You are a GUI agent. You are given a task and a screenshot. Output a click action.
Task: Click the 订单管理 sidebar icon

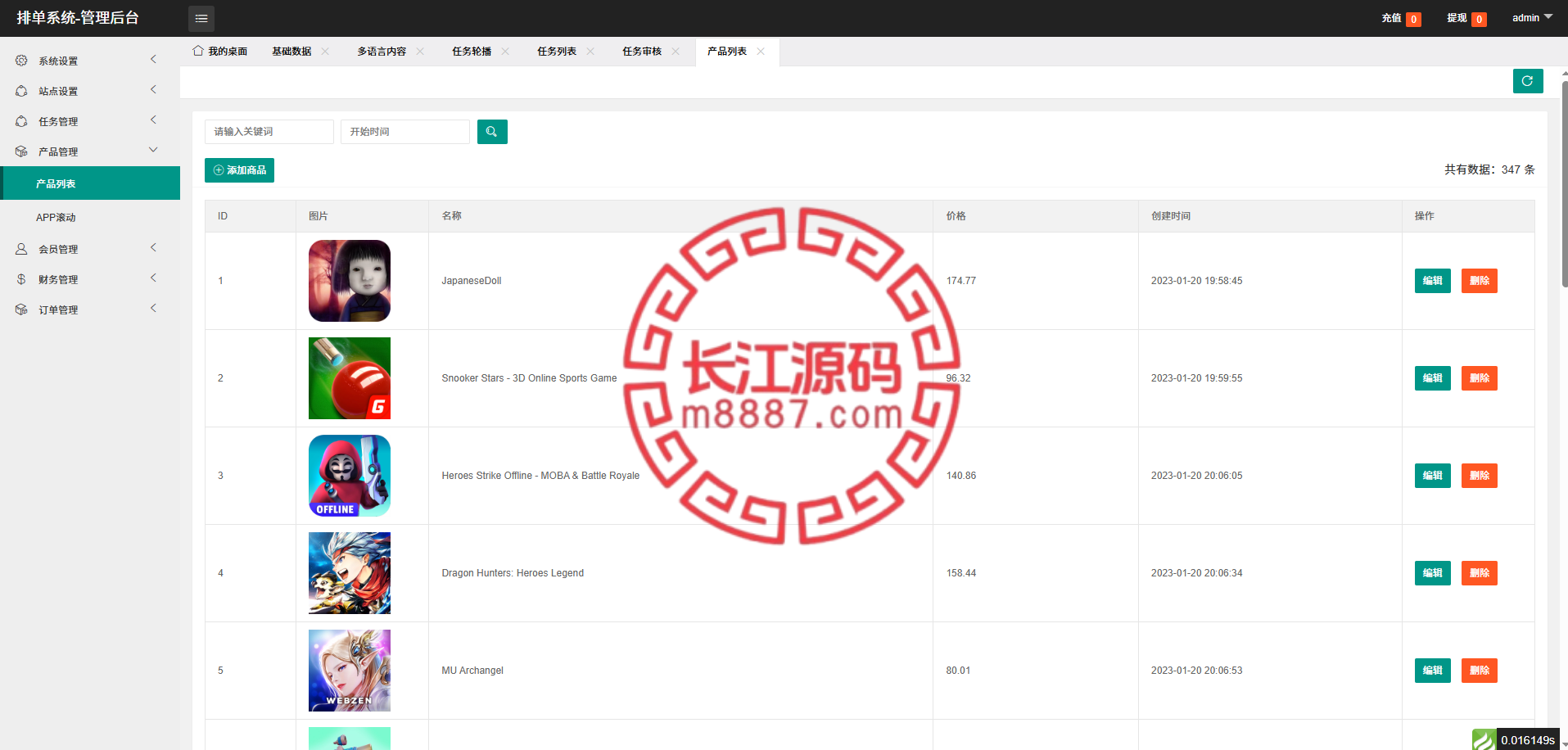(21, 309)
